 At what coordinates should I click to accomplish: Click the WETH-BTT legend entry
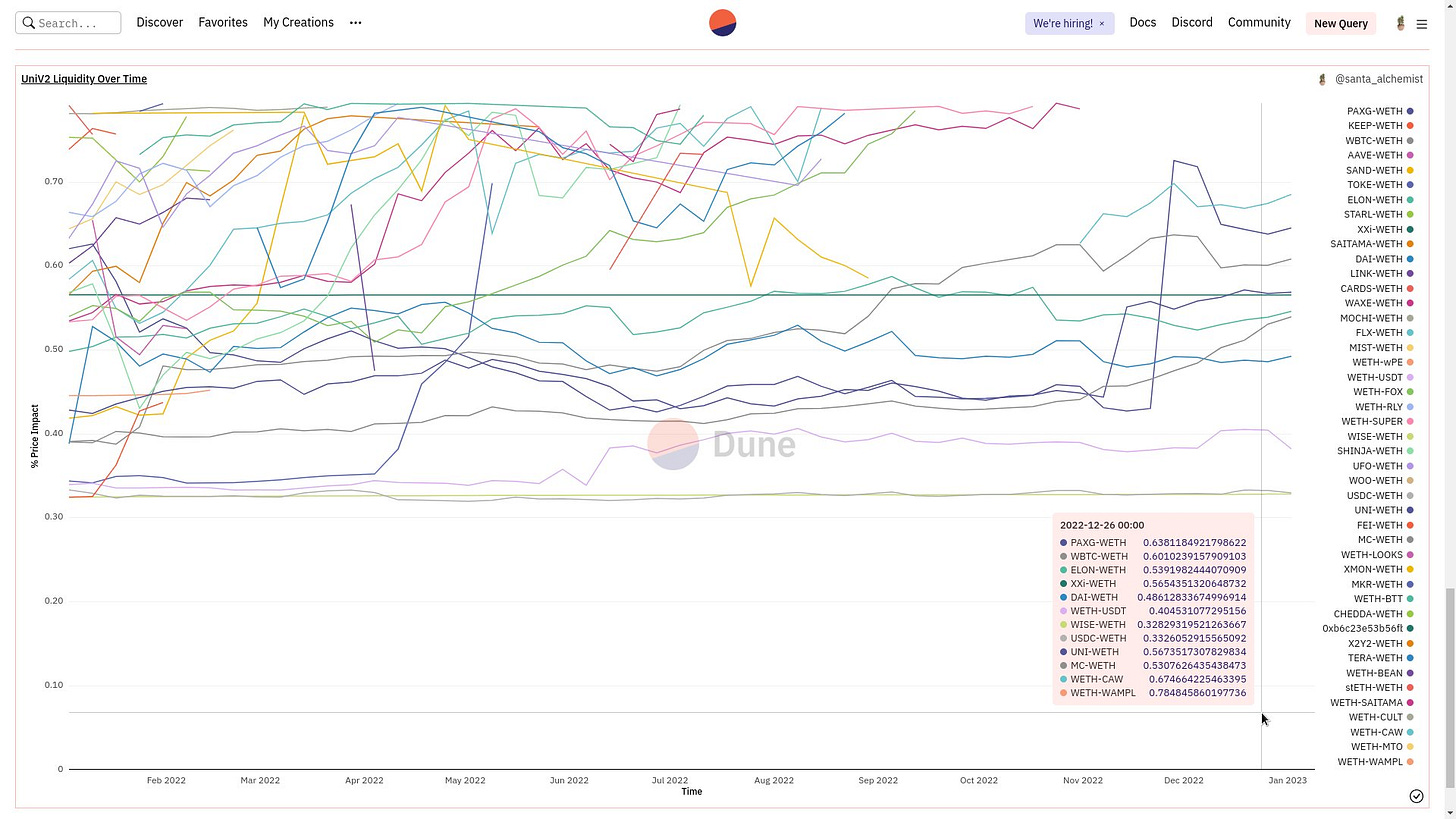point(1383,599)
